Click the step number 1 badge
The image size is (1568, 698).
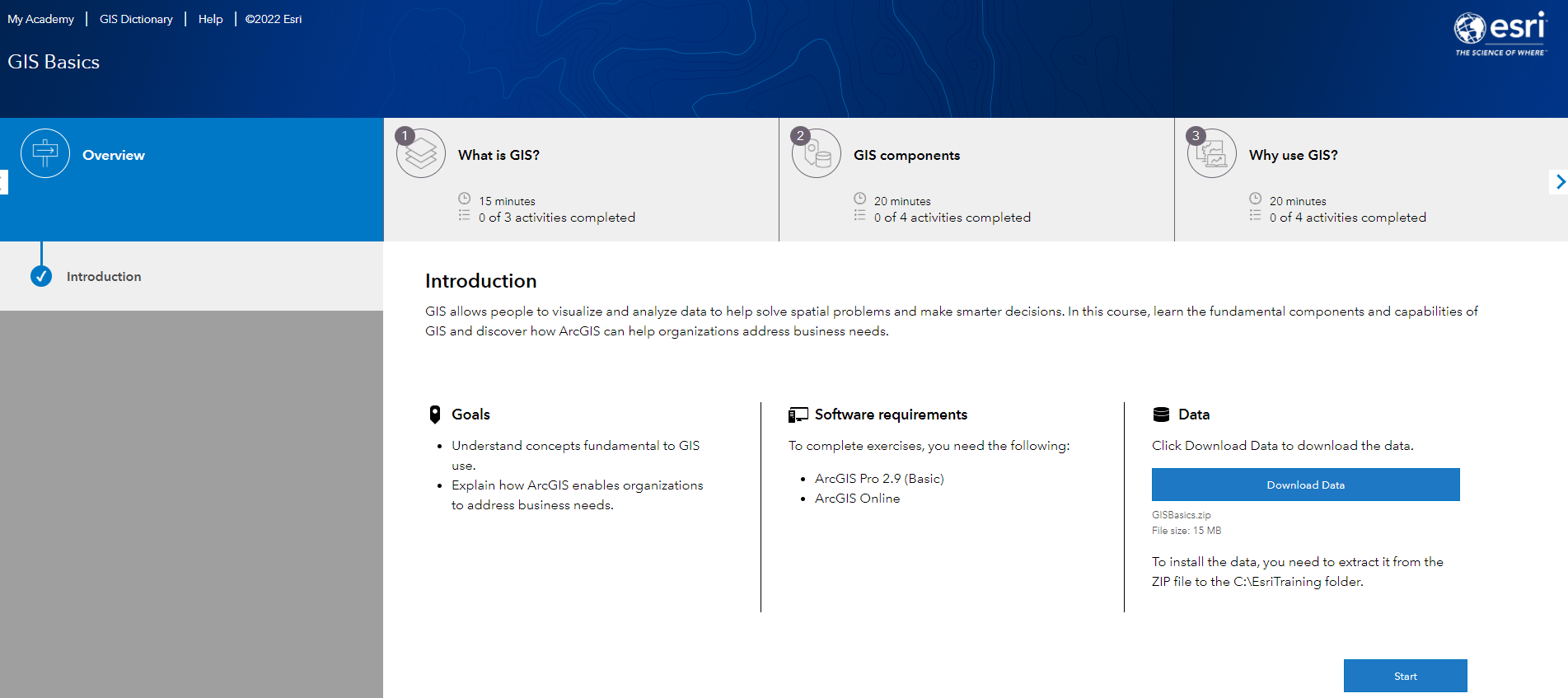(x=405, y=136)
